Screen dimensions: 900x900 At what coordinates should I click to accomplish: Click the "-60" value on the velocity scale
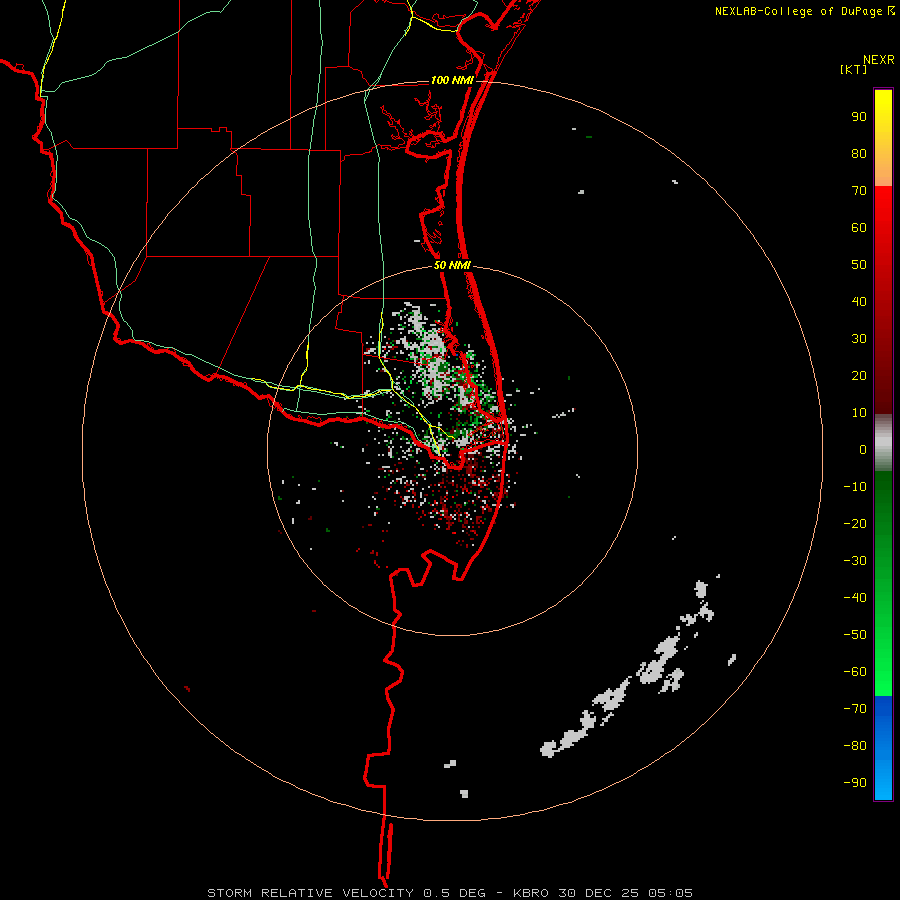pyautogui.click(x=855, y=672)
